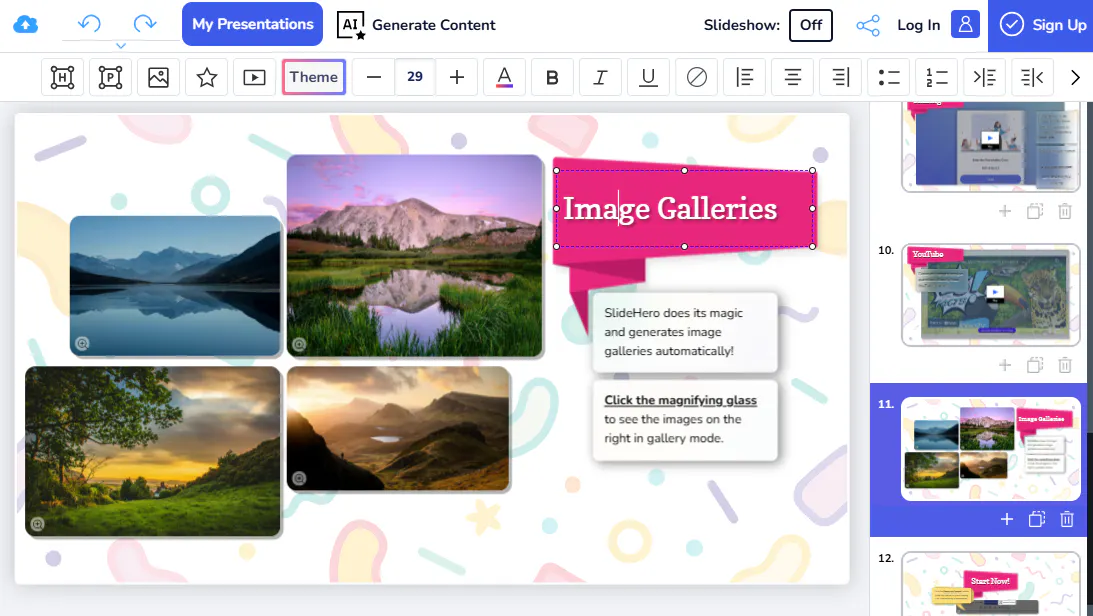
Task: Clear text formatting
Action: [696, 77]
